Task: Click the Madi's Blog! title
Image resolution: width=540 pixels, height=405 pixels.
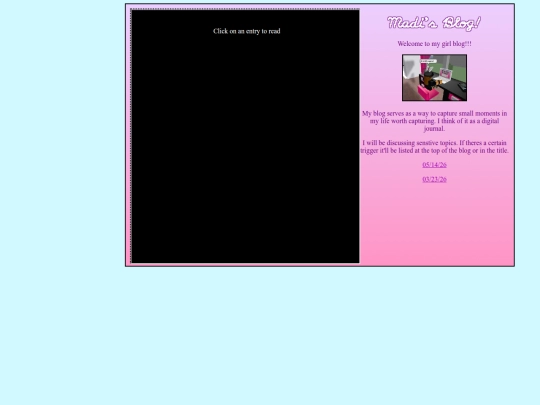Action: (434, 23)
